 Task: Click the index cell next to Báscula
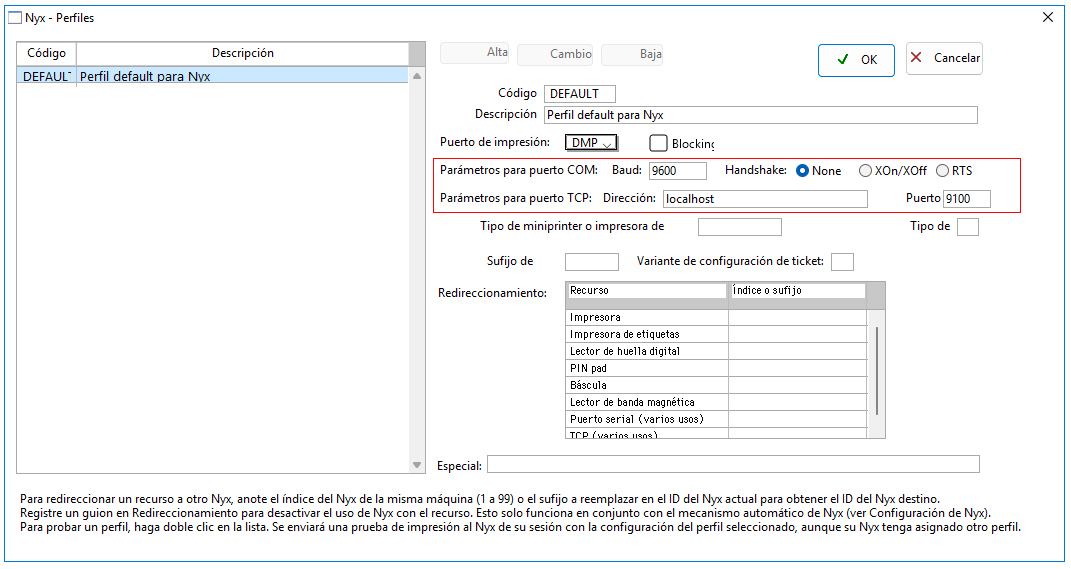[x=798, y=386]
